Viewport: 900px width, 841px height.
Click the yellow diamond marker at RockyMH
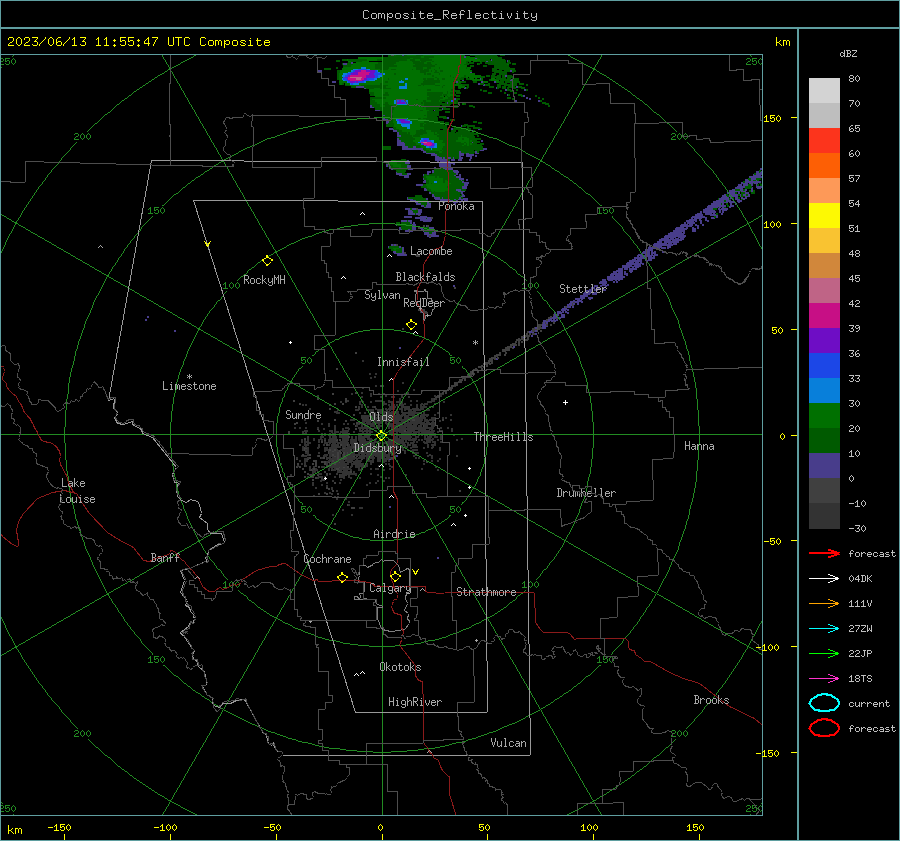[267, 261]
